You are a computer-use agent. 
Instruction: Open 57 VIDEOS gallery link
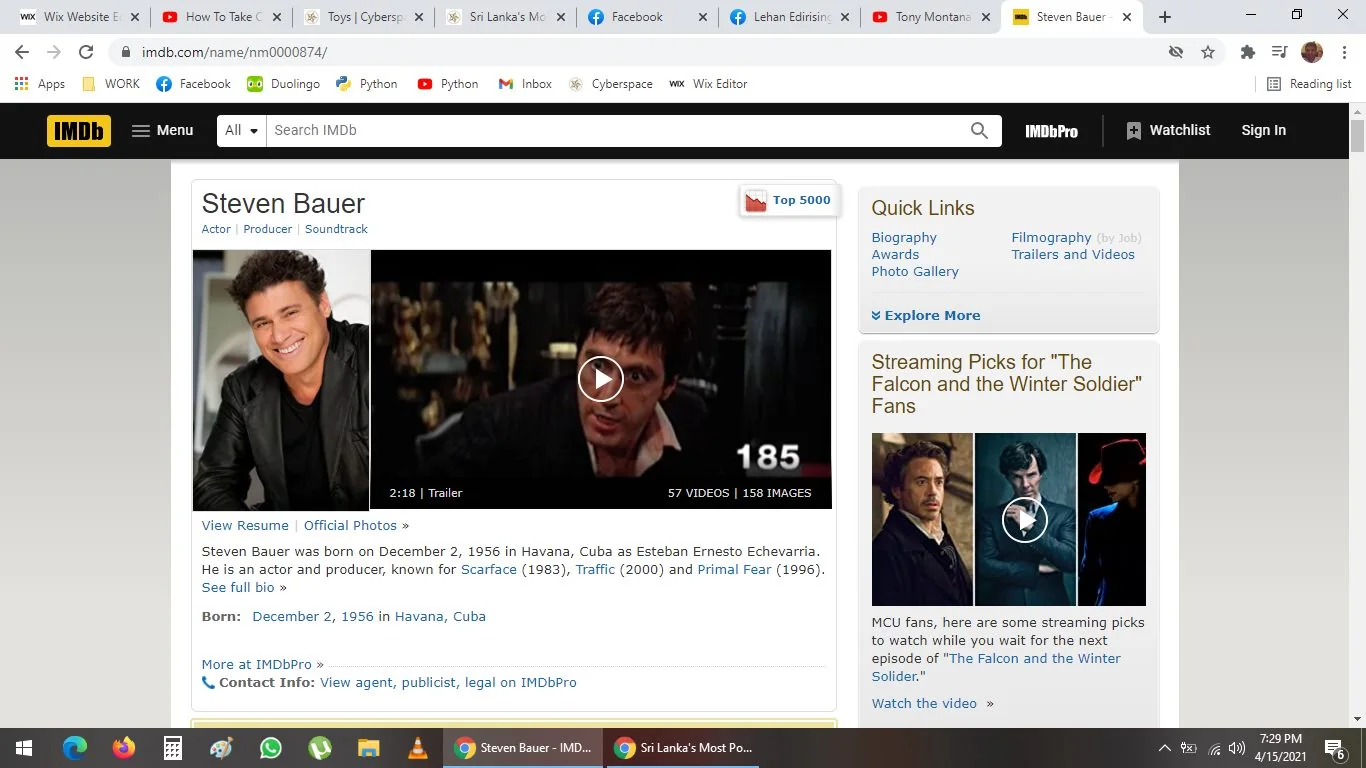(699, 493)
